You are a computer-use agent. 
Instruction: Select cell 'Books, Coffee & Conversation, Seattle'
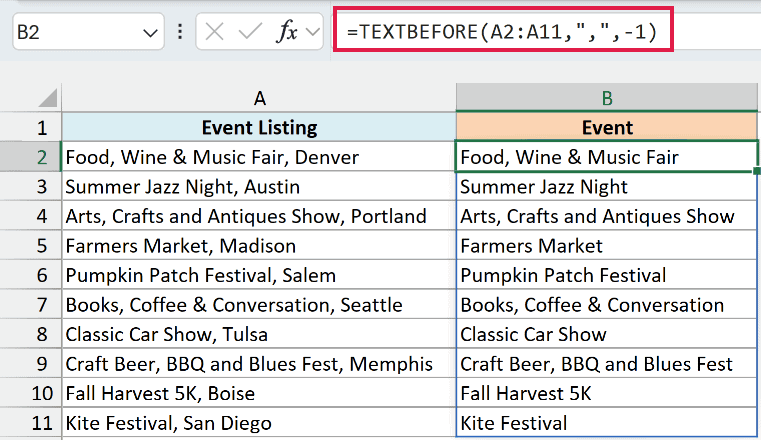click(x=259, y=305)
